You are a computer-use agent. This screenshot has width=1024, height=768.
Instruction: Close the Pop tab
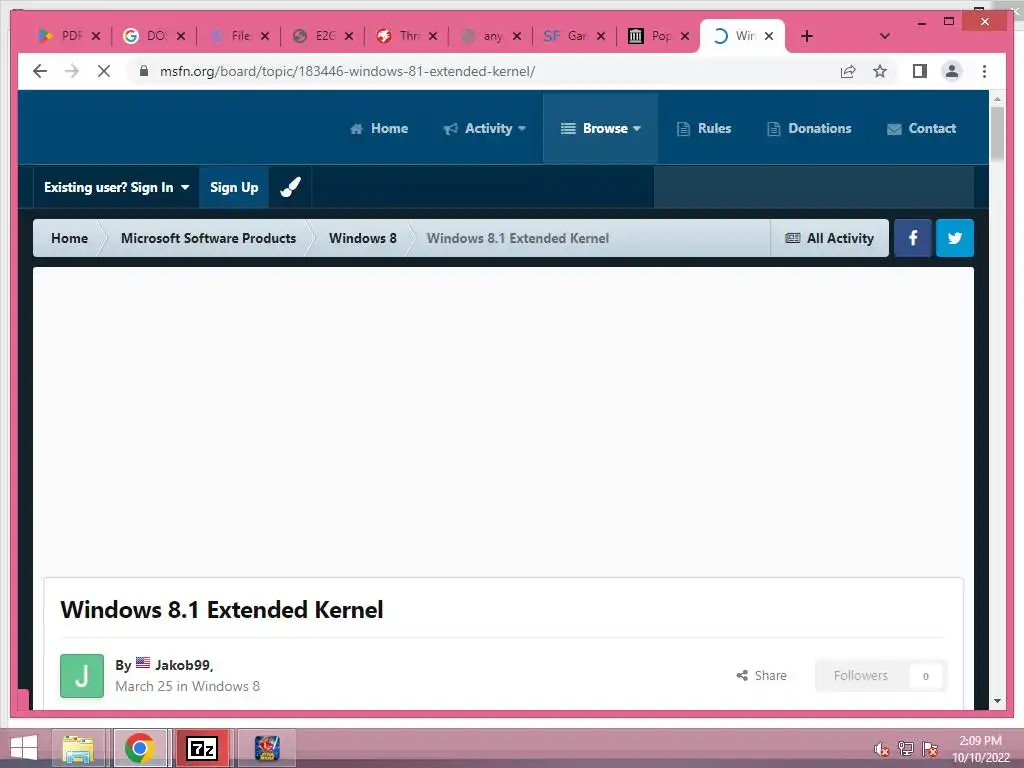[685, 36]
